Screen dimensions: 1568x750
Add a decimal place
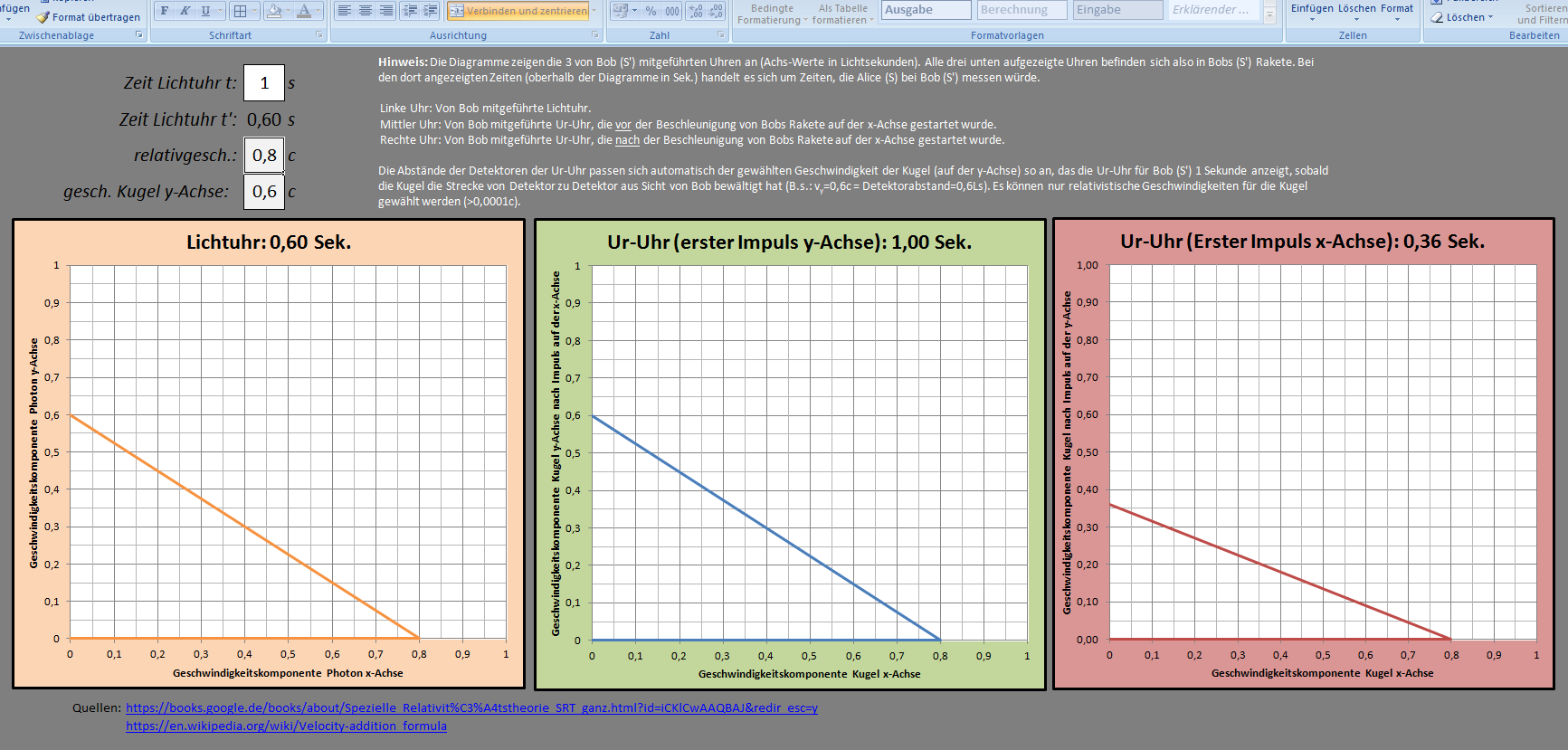tap(696, 11)
